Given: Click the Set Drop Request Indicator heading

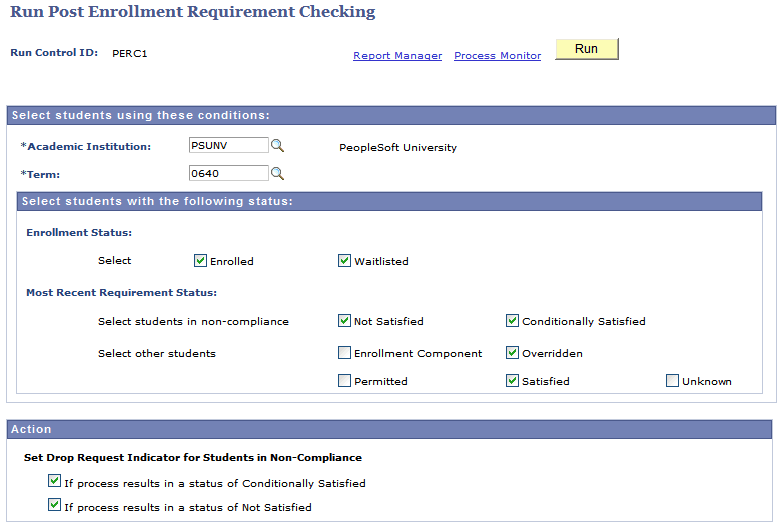Looking at the screenshot, I should [193, 457].
